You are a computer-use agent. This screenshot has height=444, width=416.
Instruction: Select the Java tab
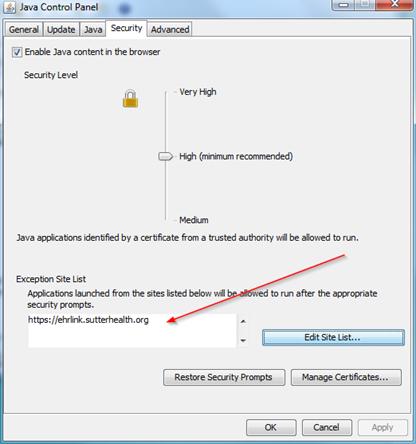click(93, 30)
